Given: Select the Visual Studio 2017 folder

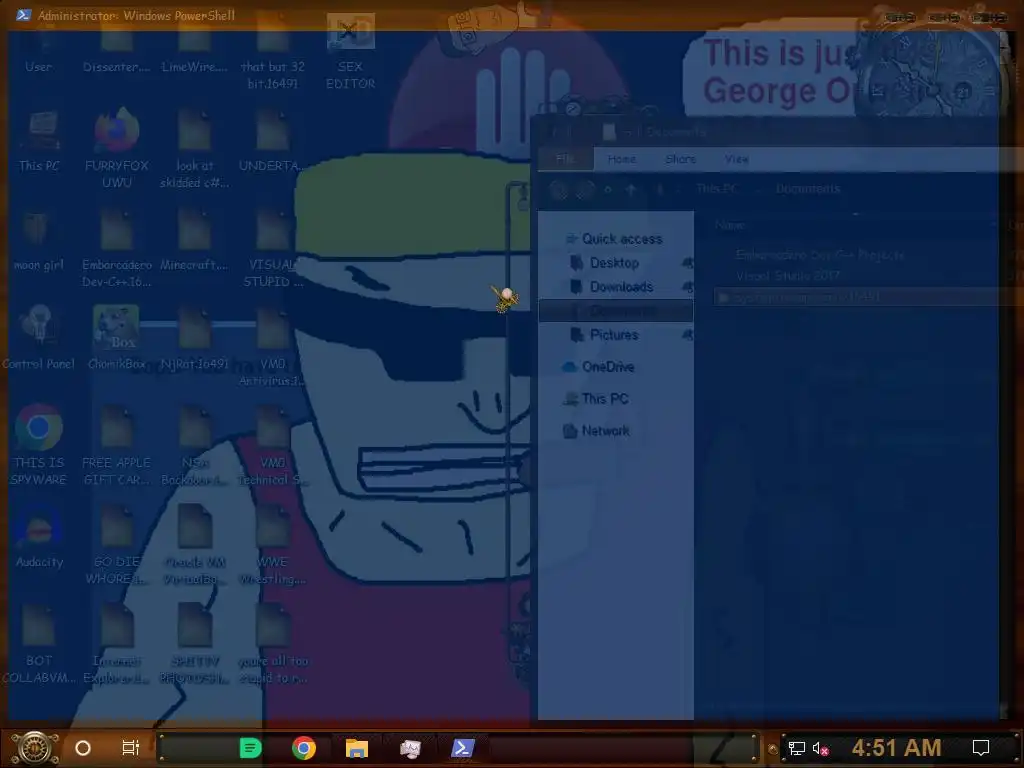Looking at the screenshot, I should tap(788, 276).
